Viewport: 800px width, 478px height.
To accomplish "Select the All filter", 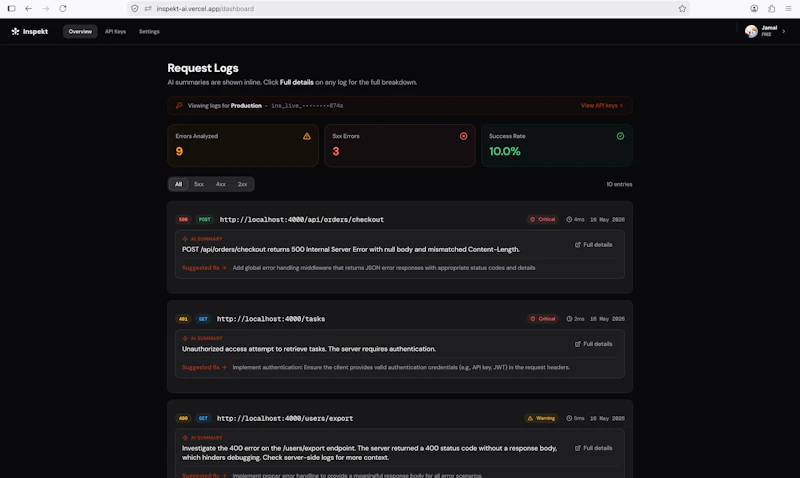I will point(178,184).
